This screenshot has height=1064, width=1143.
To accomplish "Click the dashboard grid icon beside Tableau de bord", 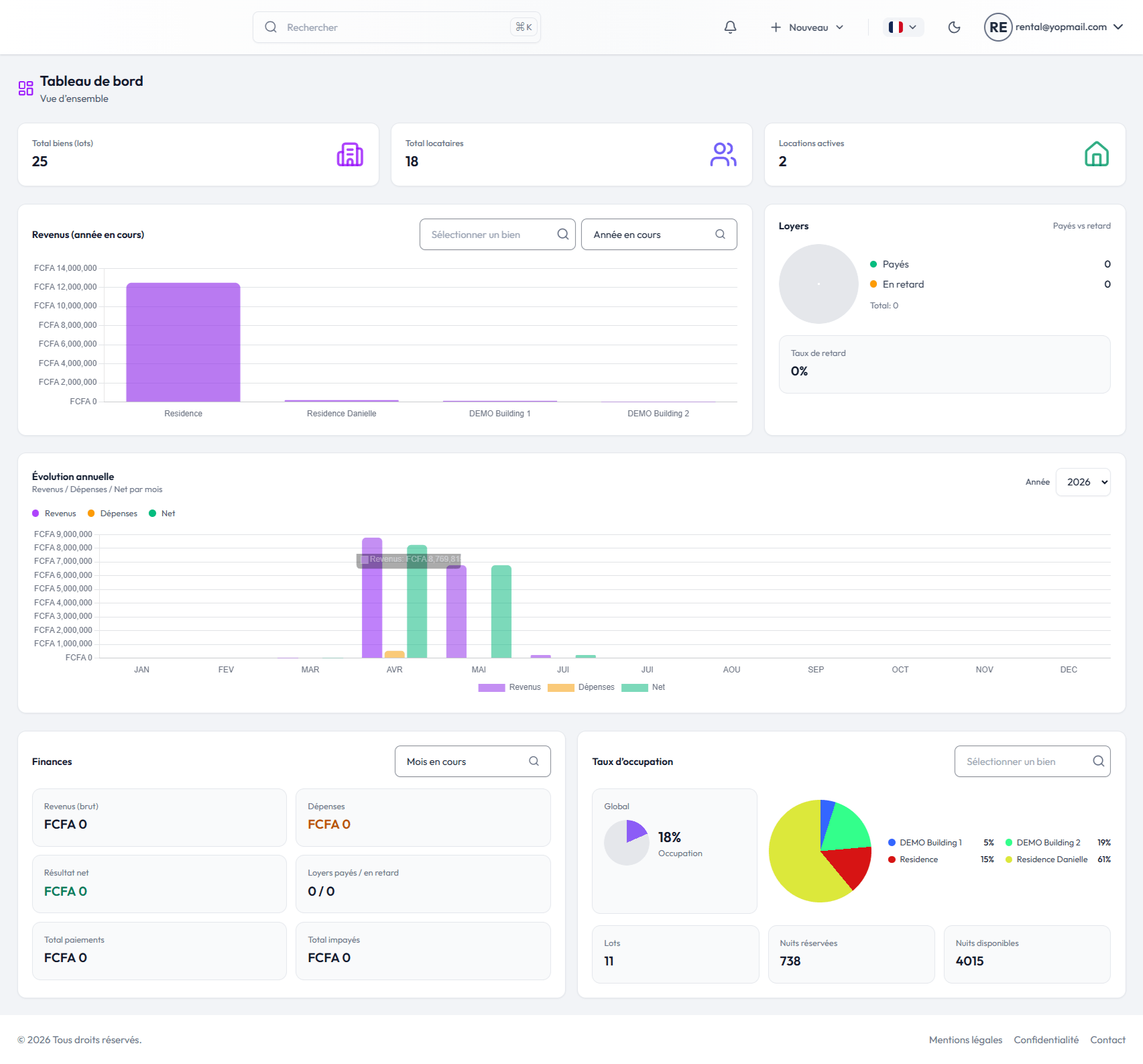I will 25,88.
